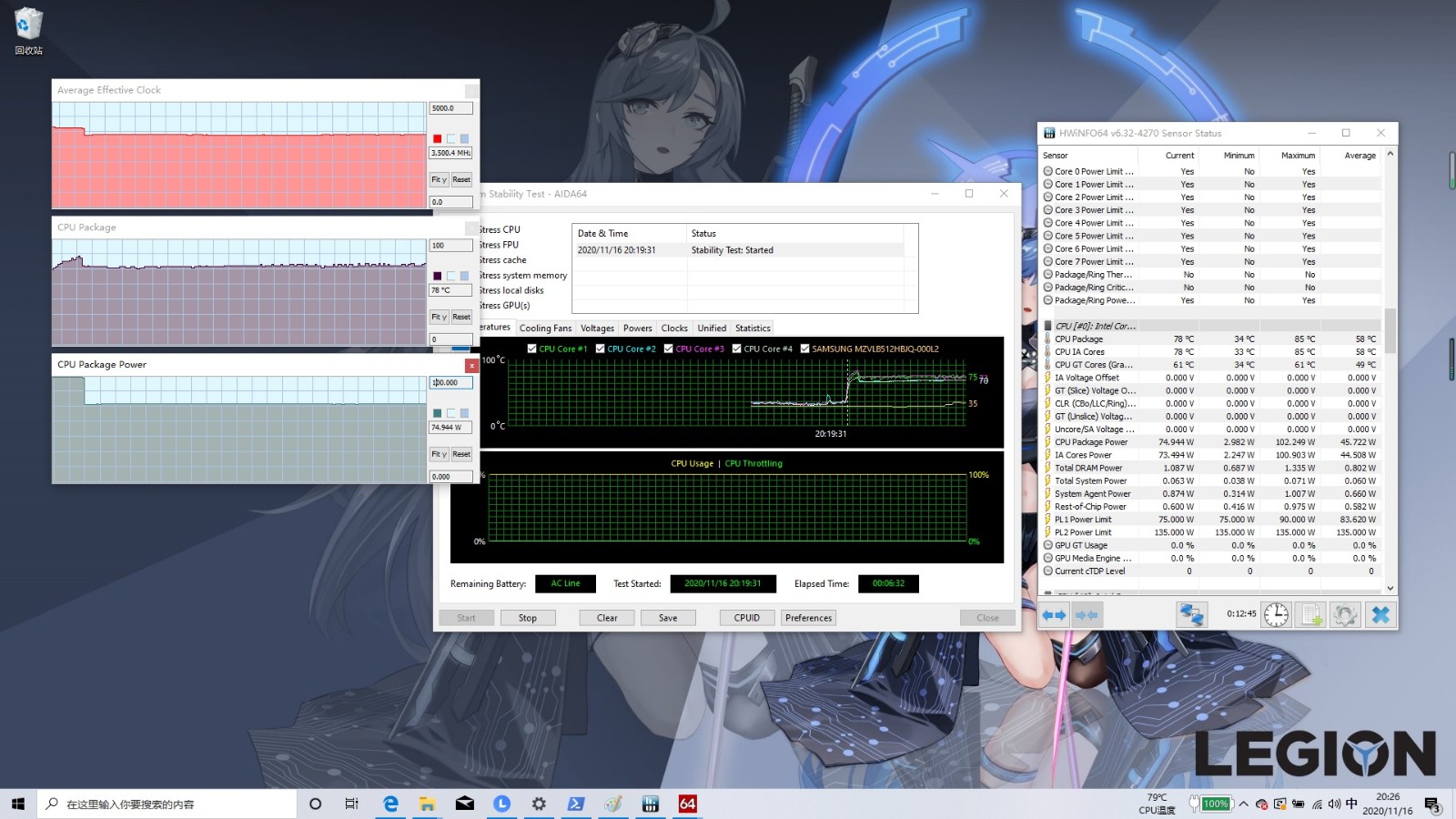The image size is (1456, 819).
Task: Open notification center icon
Action: click(x=1432, y=804)
